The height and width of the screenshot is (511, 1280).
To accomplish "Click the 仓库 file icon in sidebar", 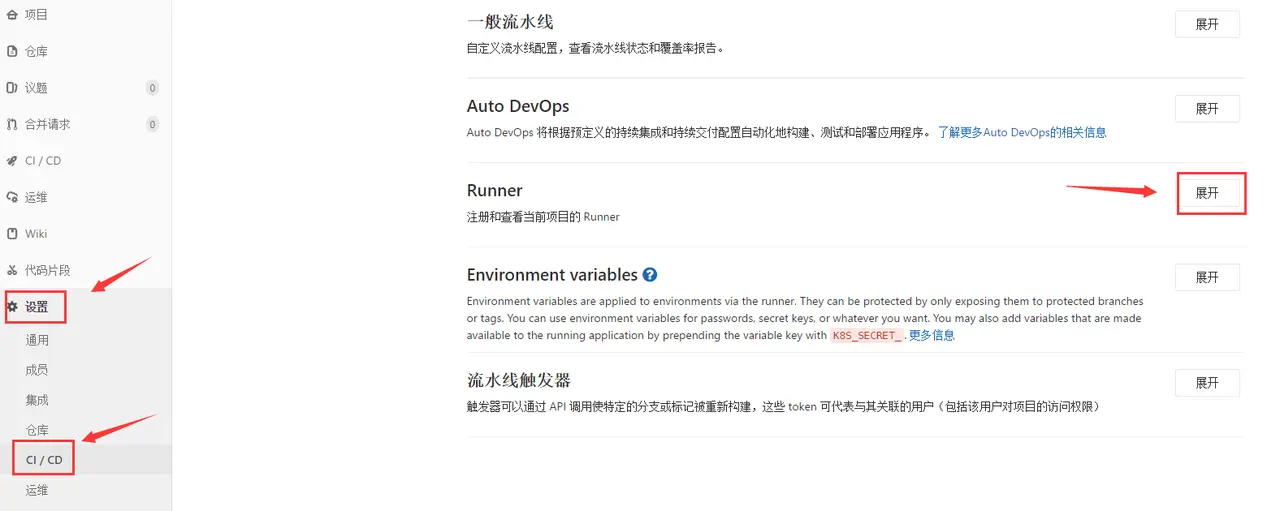I will (x=12, y=52).
